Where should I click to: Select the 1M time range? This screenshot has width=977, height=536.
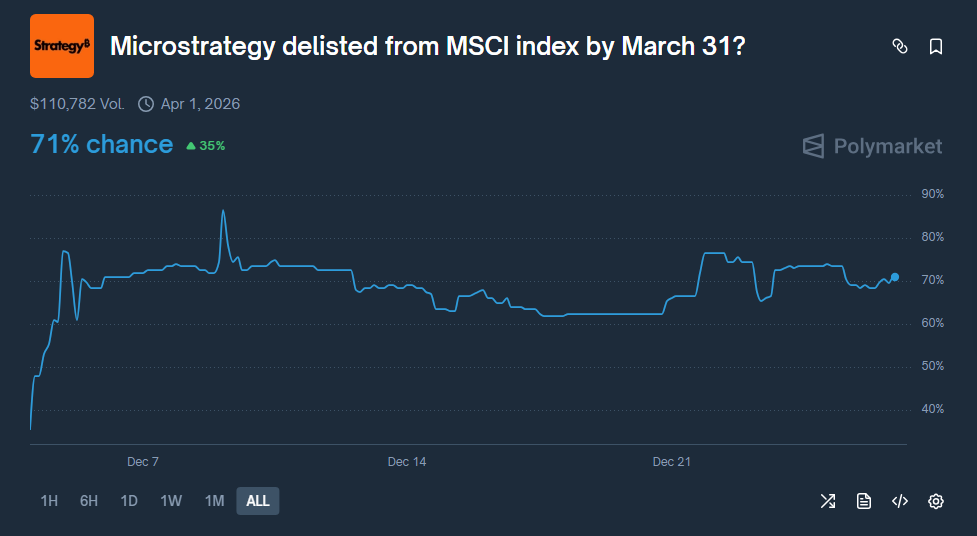pyautogui.click(x=214, y=501)
